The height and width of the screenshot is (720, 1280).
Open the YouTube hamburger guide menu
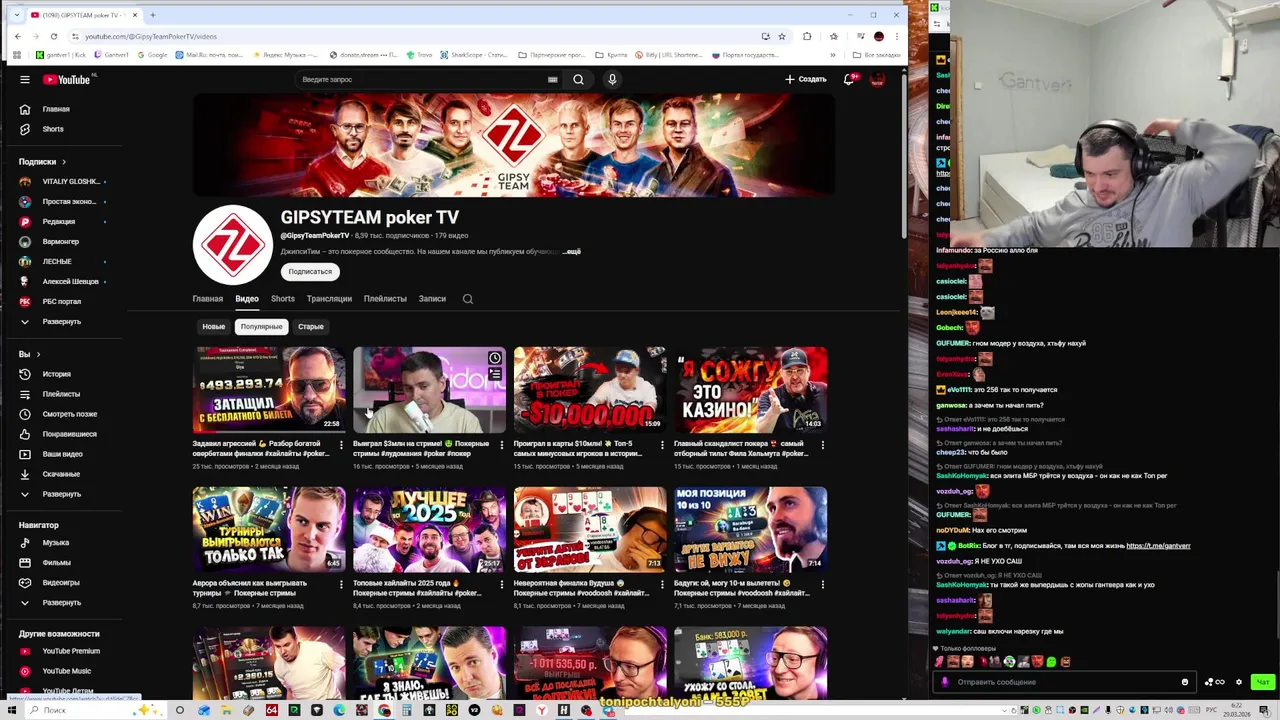click(x=25, y=79)
